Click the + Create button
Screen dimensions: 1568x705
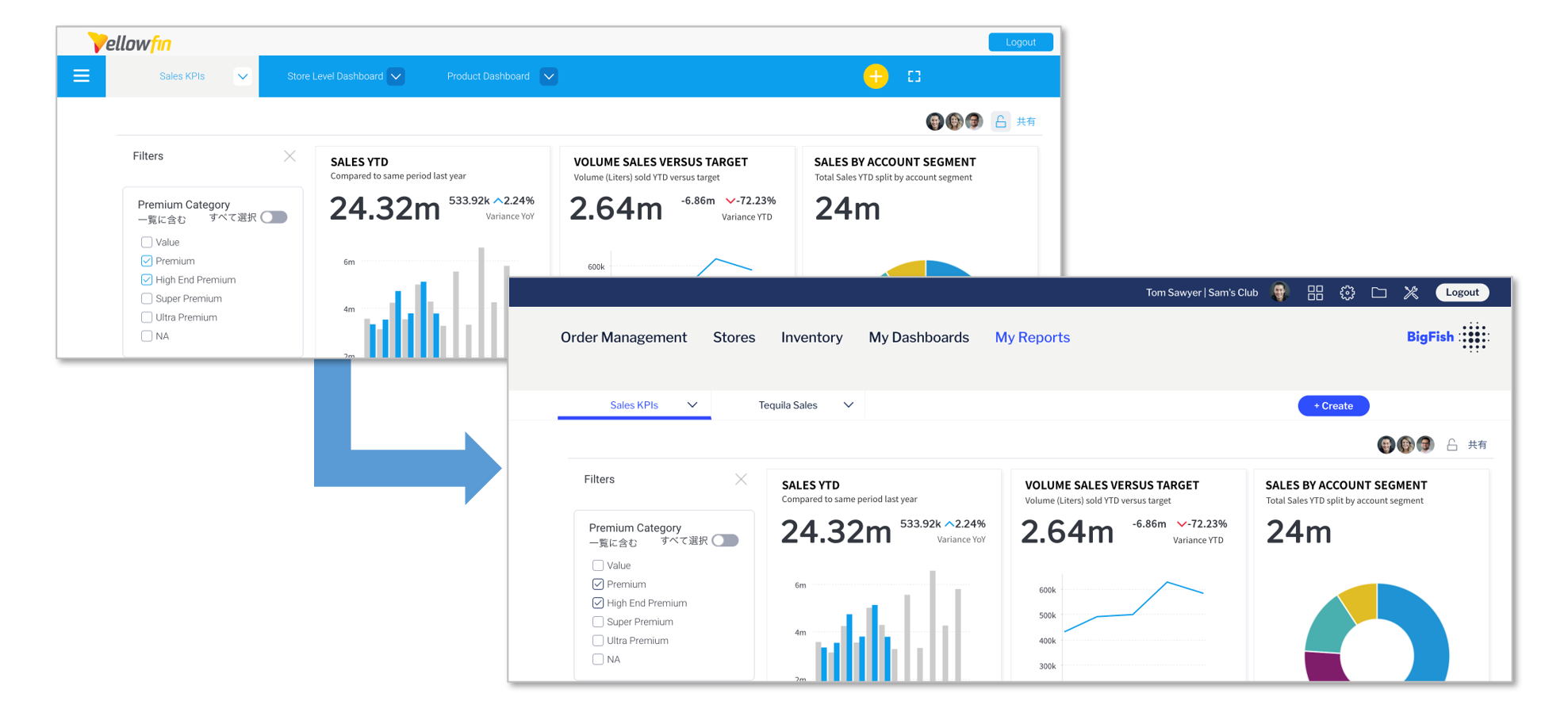1332,406
